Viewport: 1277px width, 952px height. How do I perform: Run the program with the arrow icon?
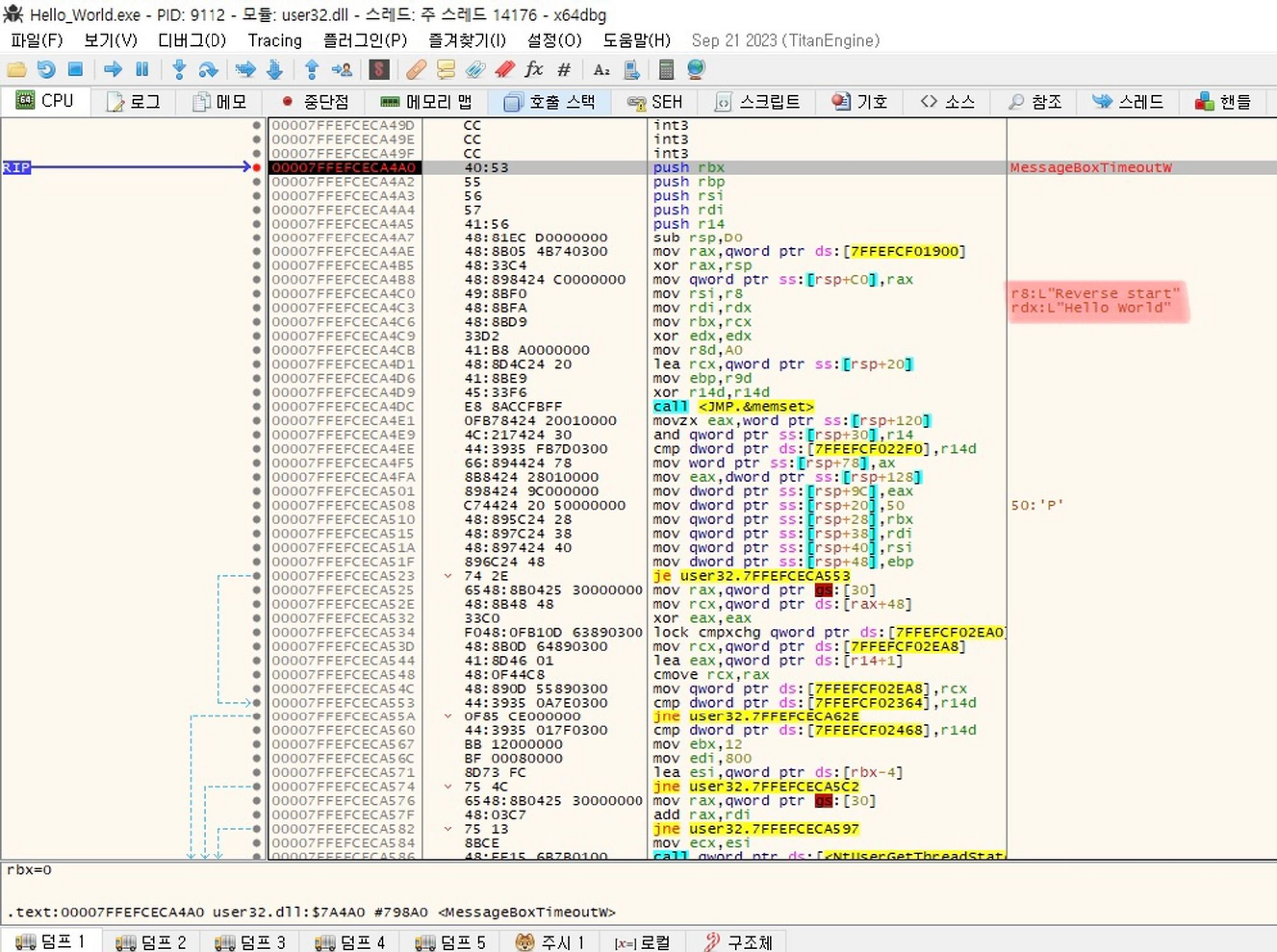click(113, 69)
